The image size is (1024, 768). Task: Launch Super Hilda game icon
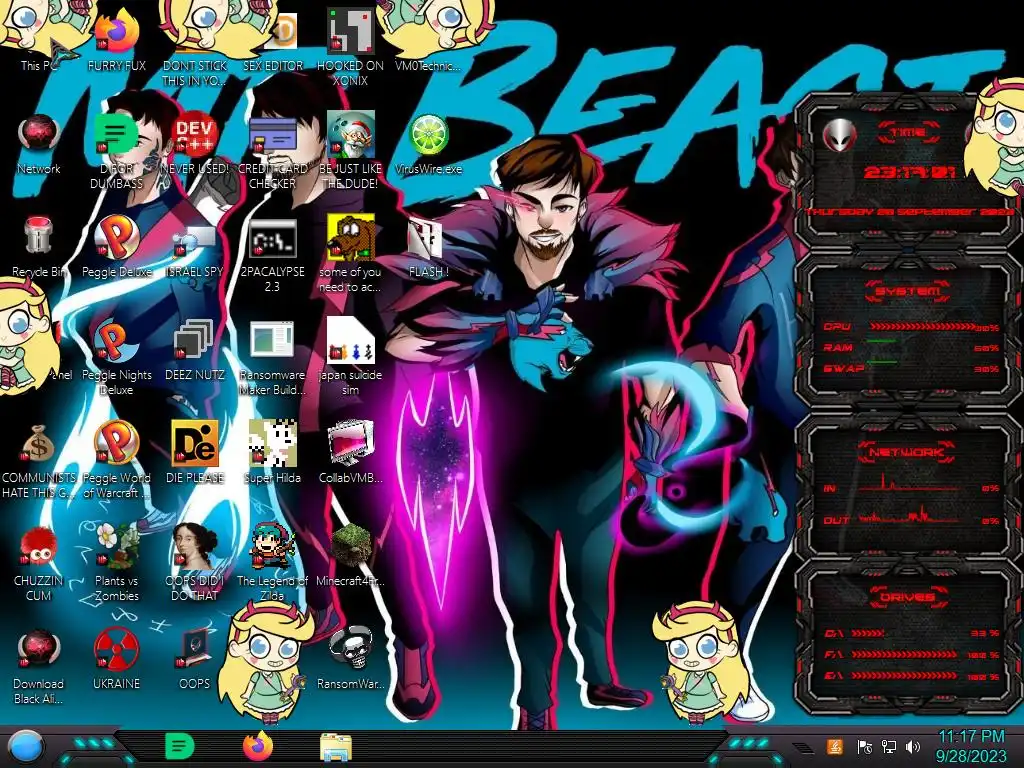point(272,452)
